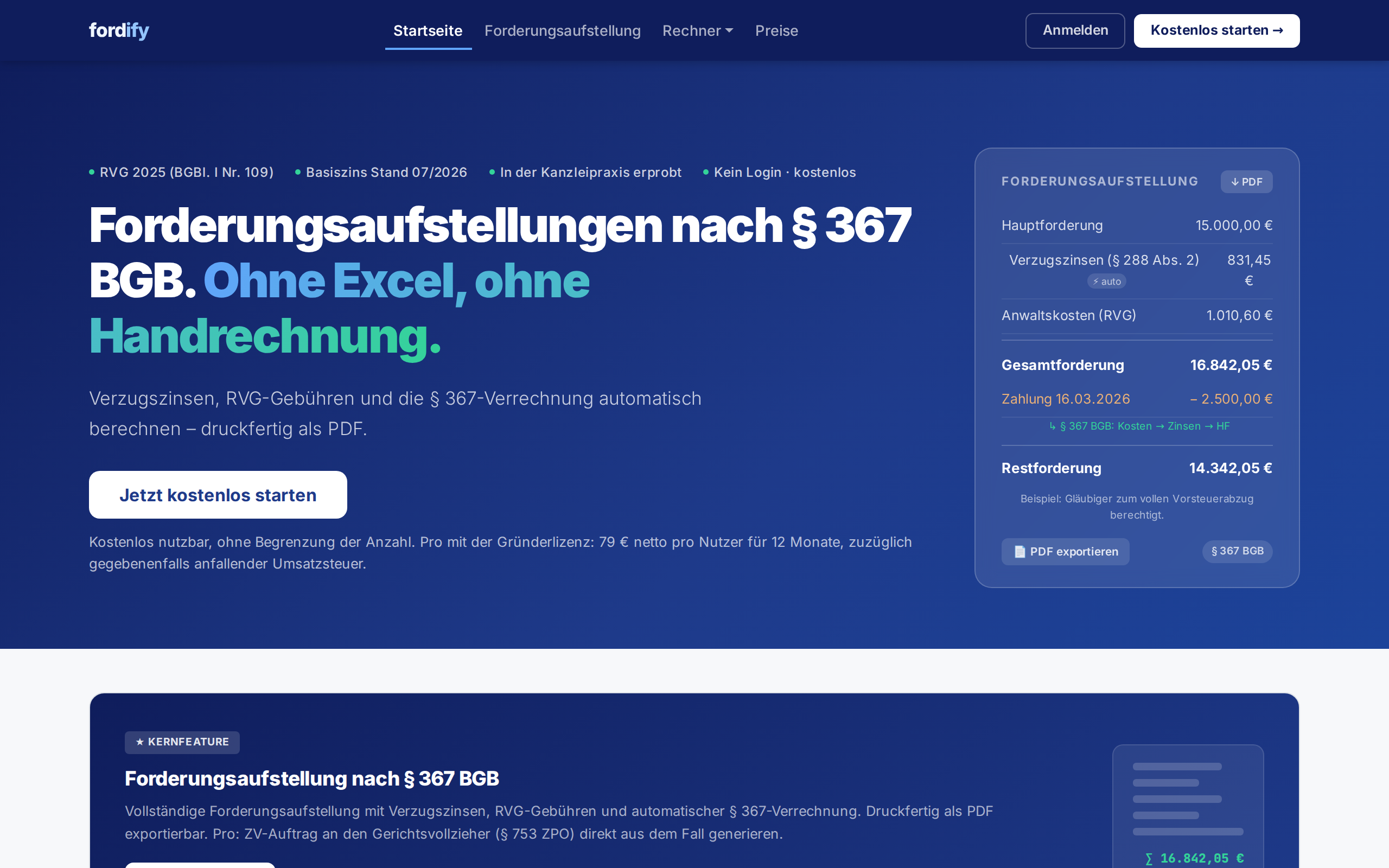Click the KERNFEATURE star badge
1389x868 pixels.
point(182,742)
